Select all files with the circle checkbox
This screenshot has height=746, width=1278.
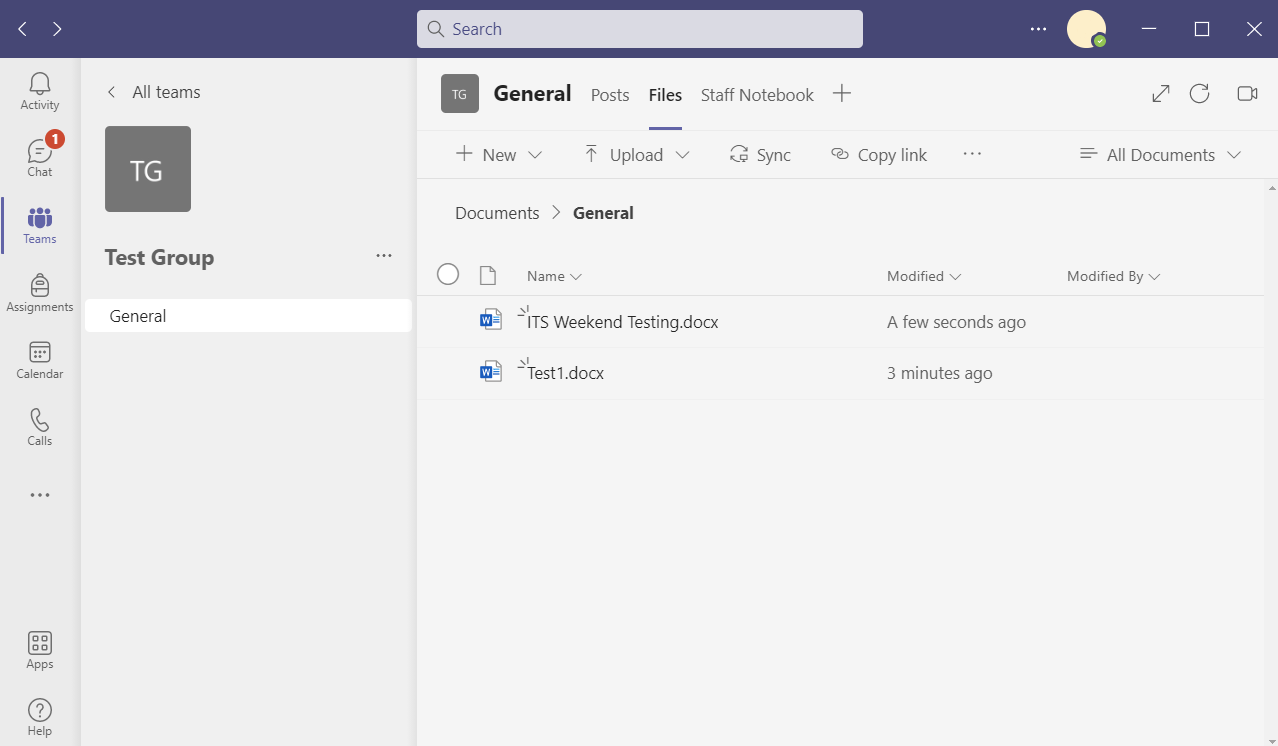(x=447, y=273)
